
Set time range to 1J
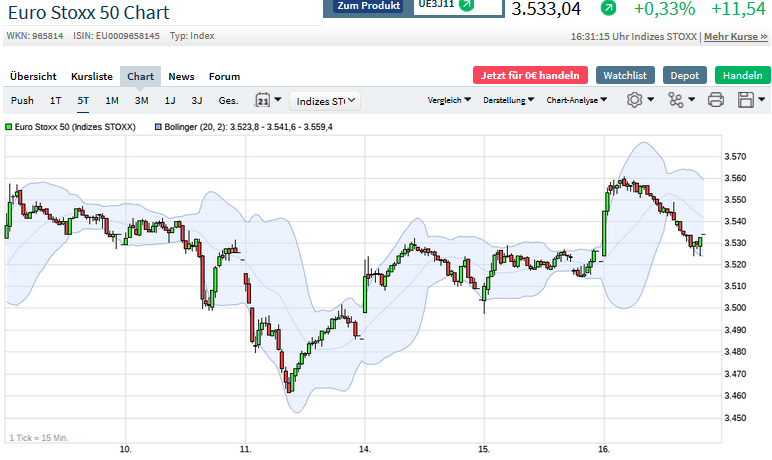(170, 100)
